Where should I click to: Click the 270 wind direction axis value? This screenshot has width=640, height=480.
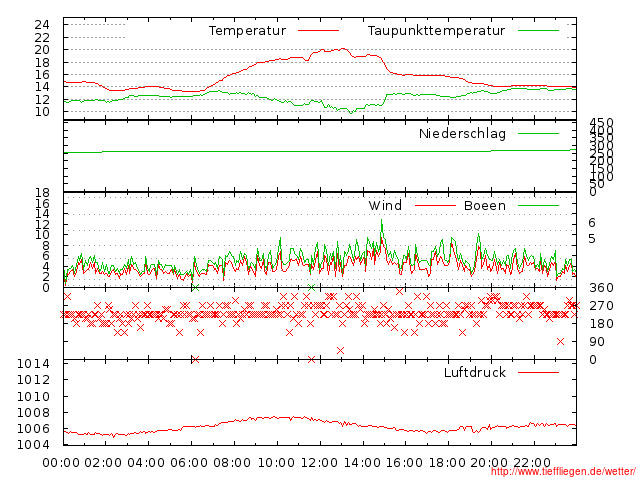[601, 306]
